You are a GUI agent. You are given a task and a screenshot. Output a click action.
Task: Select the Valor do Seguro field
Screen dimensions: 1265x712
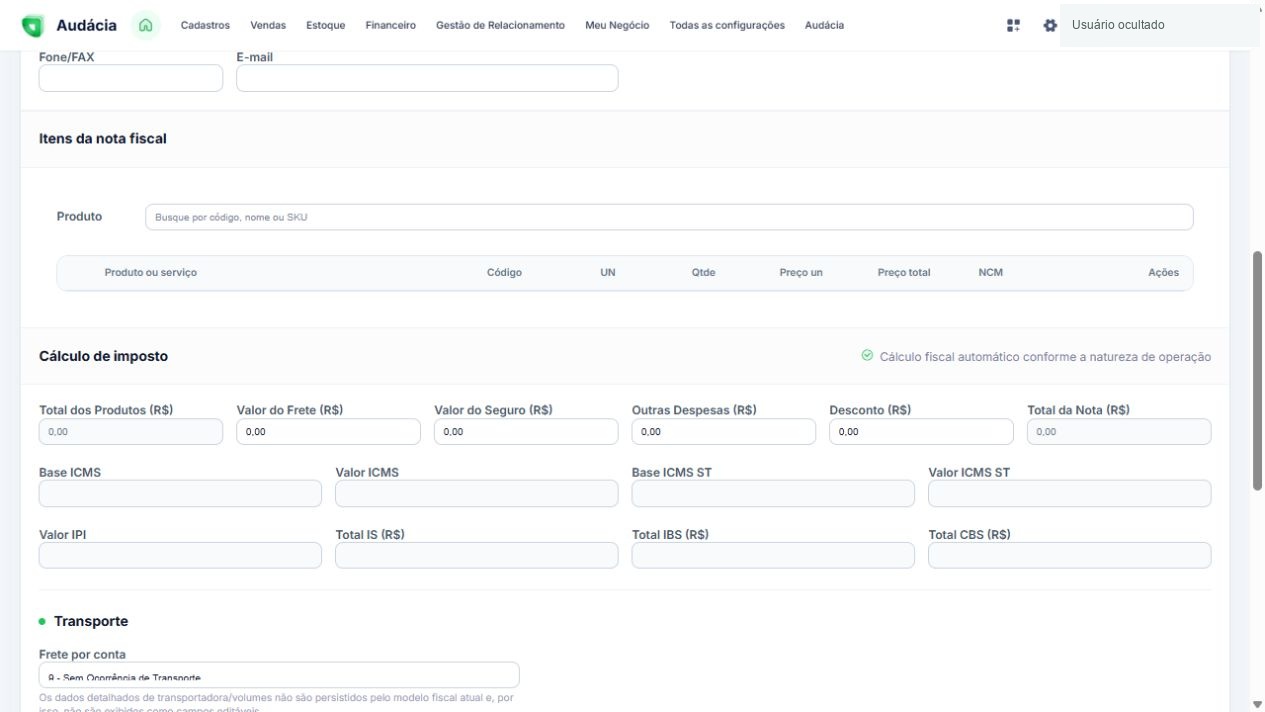click(x=526, y=432)
